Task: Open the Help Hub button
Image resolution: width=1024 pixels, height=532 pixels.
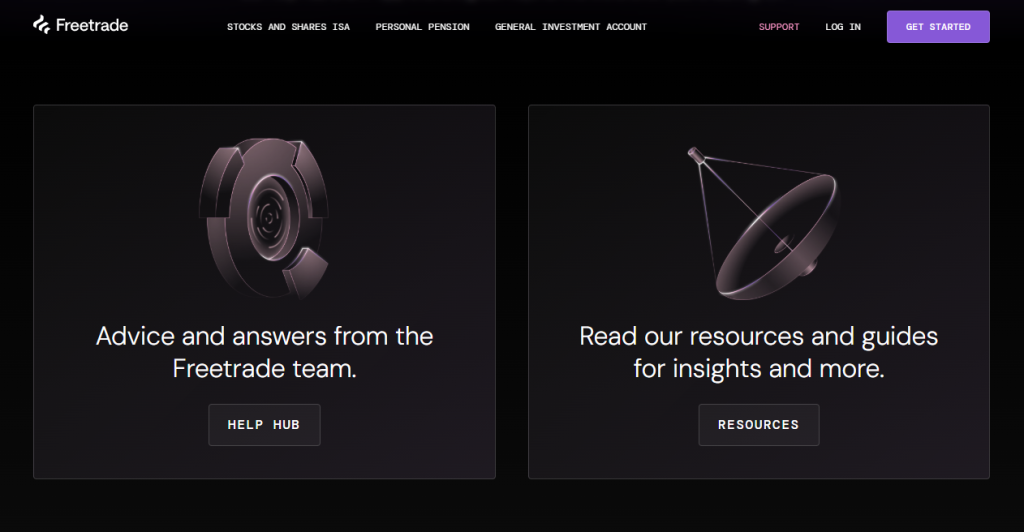Action: point(264,425)
